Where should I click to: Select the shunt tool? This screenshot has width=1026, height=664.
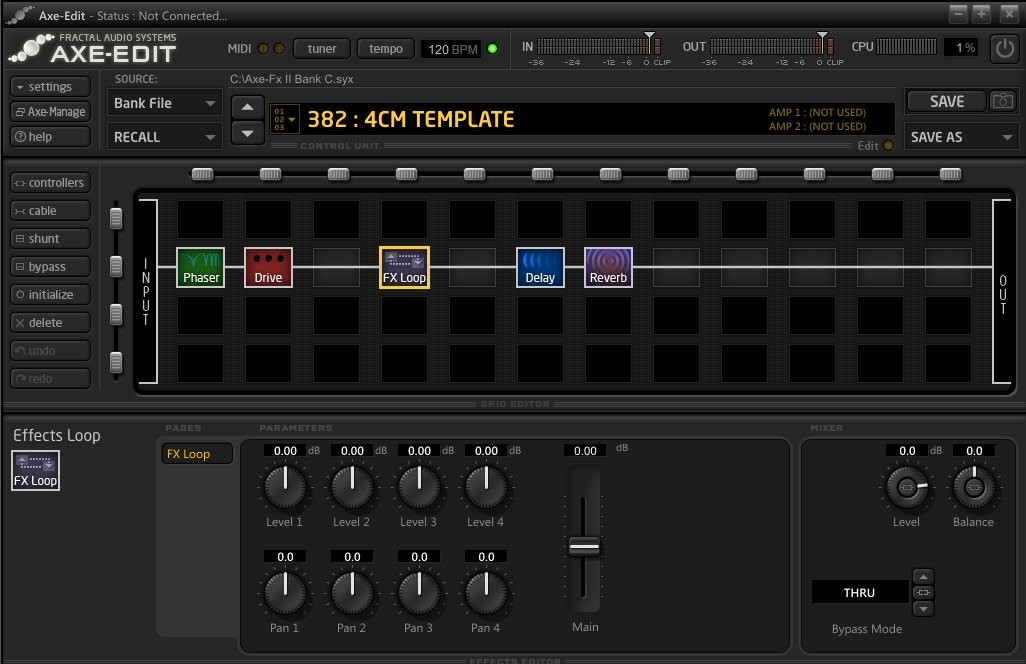click(x=50, y=239)
